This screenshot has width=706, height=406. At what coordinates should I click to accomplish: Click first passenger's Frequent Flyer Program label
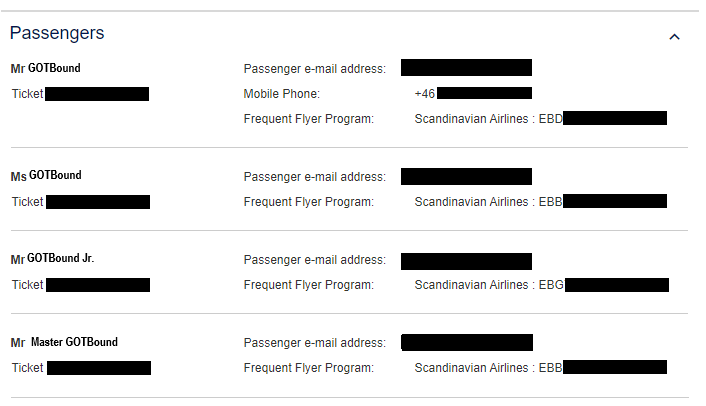click(308, 119)
